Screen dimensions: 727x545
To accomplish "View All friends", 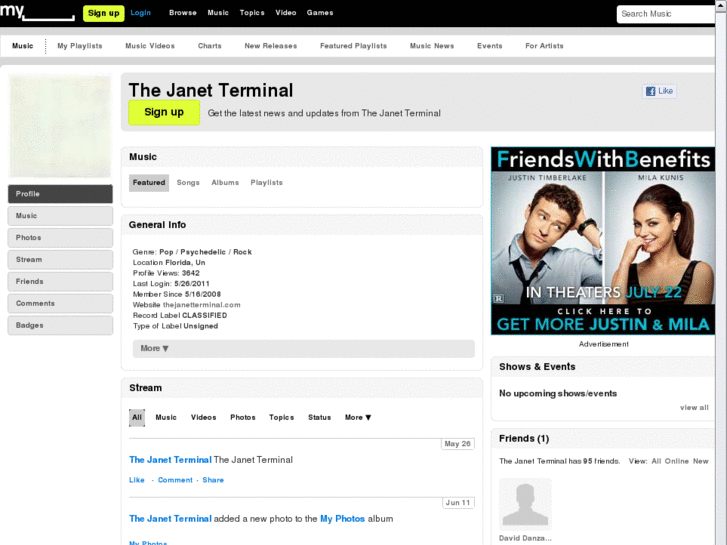I will coord(656,461).
